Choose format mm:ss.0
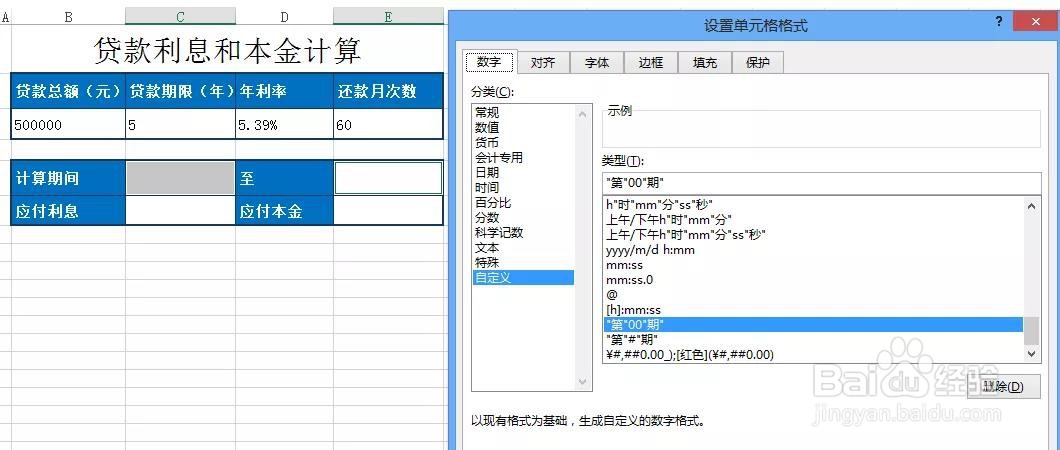This screenshot has width=1060, height=450. pos(813,280)
